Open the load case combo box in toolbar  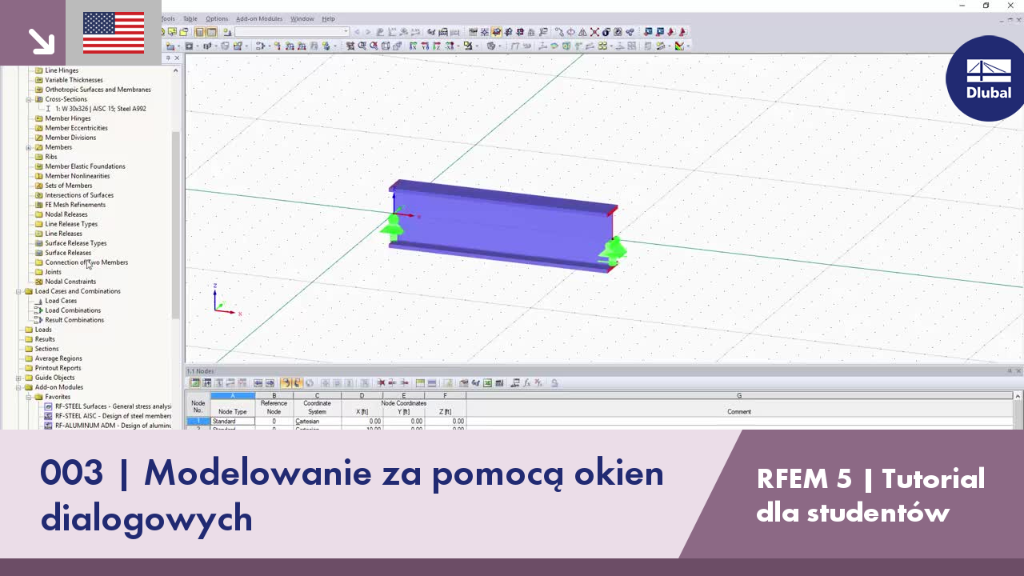click(292, 31)
